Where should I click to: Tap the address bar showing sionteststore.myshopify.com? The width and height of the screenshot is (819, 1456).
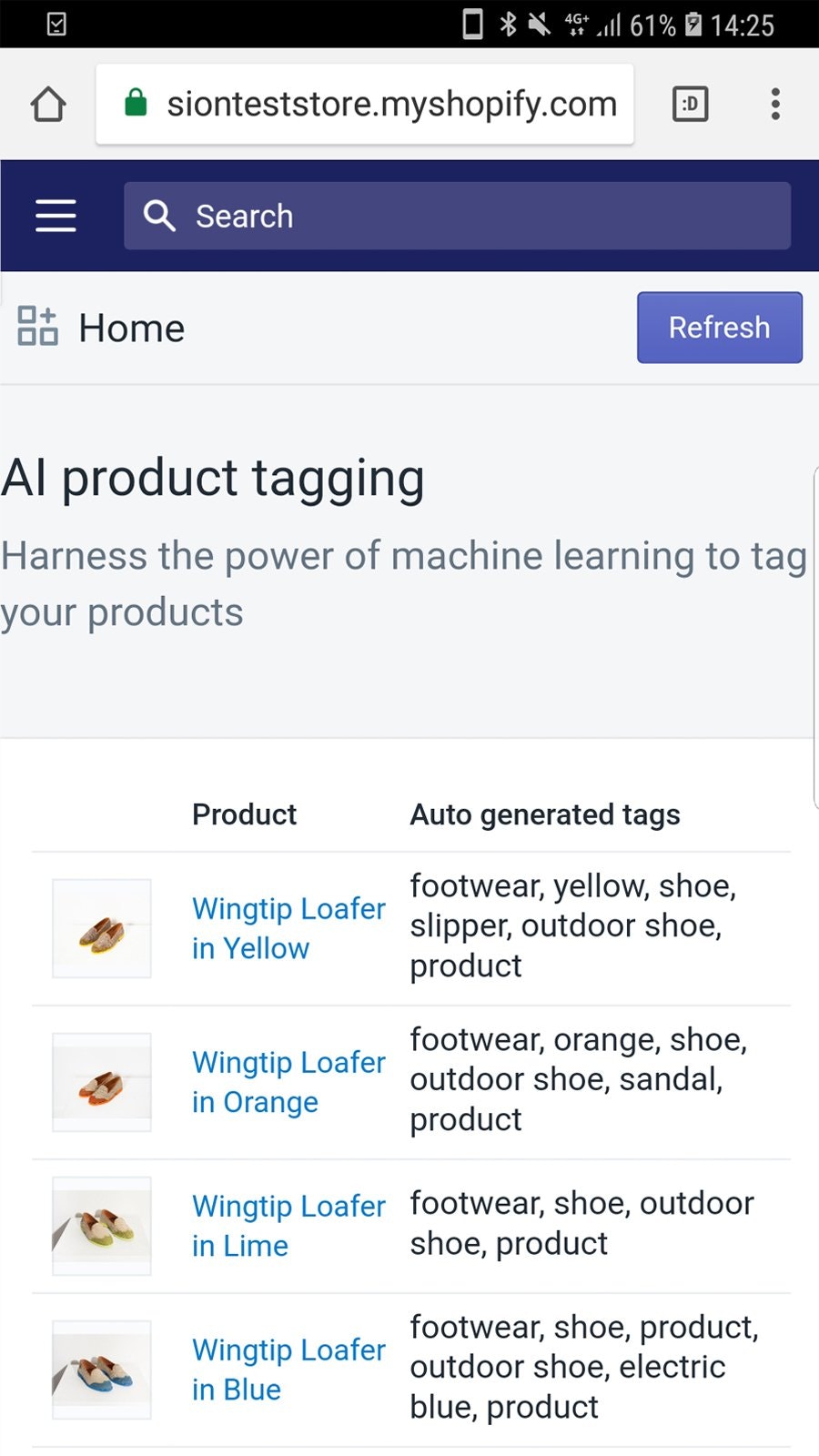pos(391,103)
